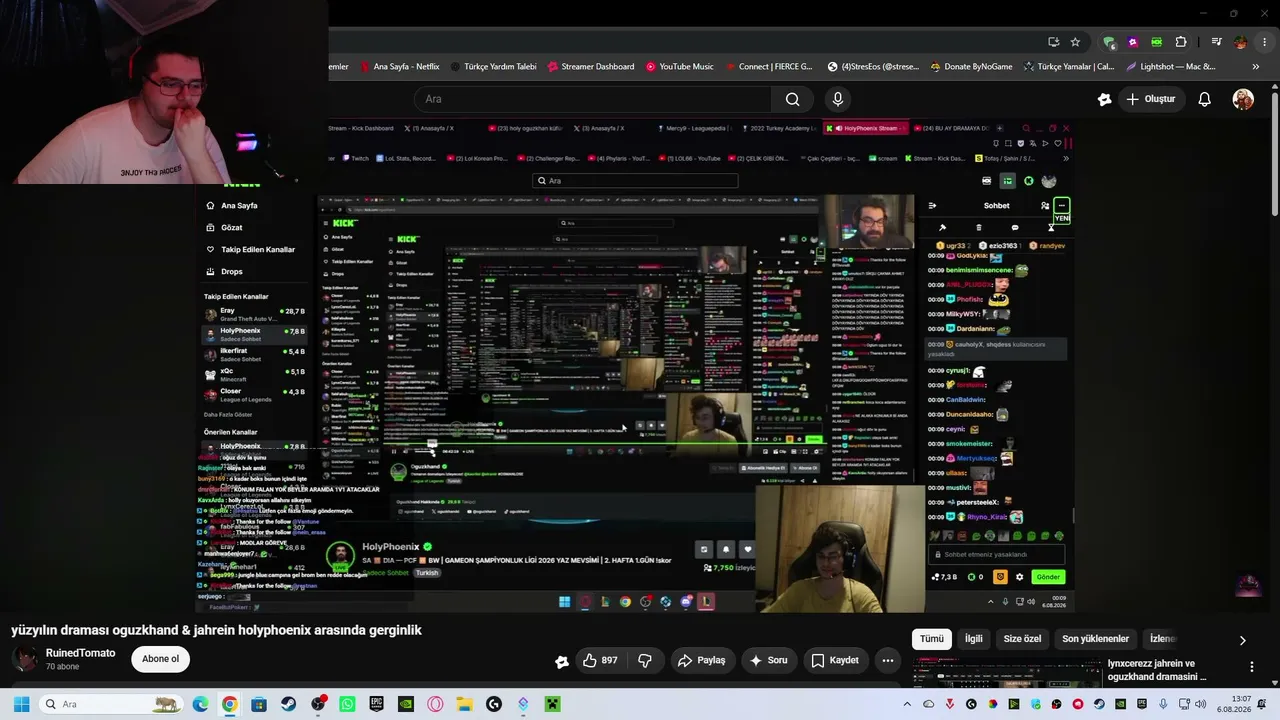Screen dimensions: 1280x720
Task: Open the Connect | FIERCE G... bookmark
Action: (x=768, y=67)
